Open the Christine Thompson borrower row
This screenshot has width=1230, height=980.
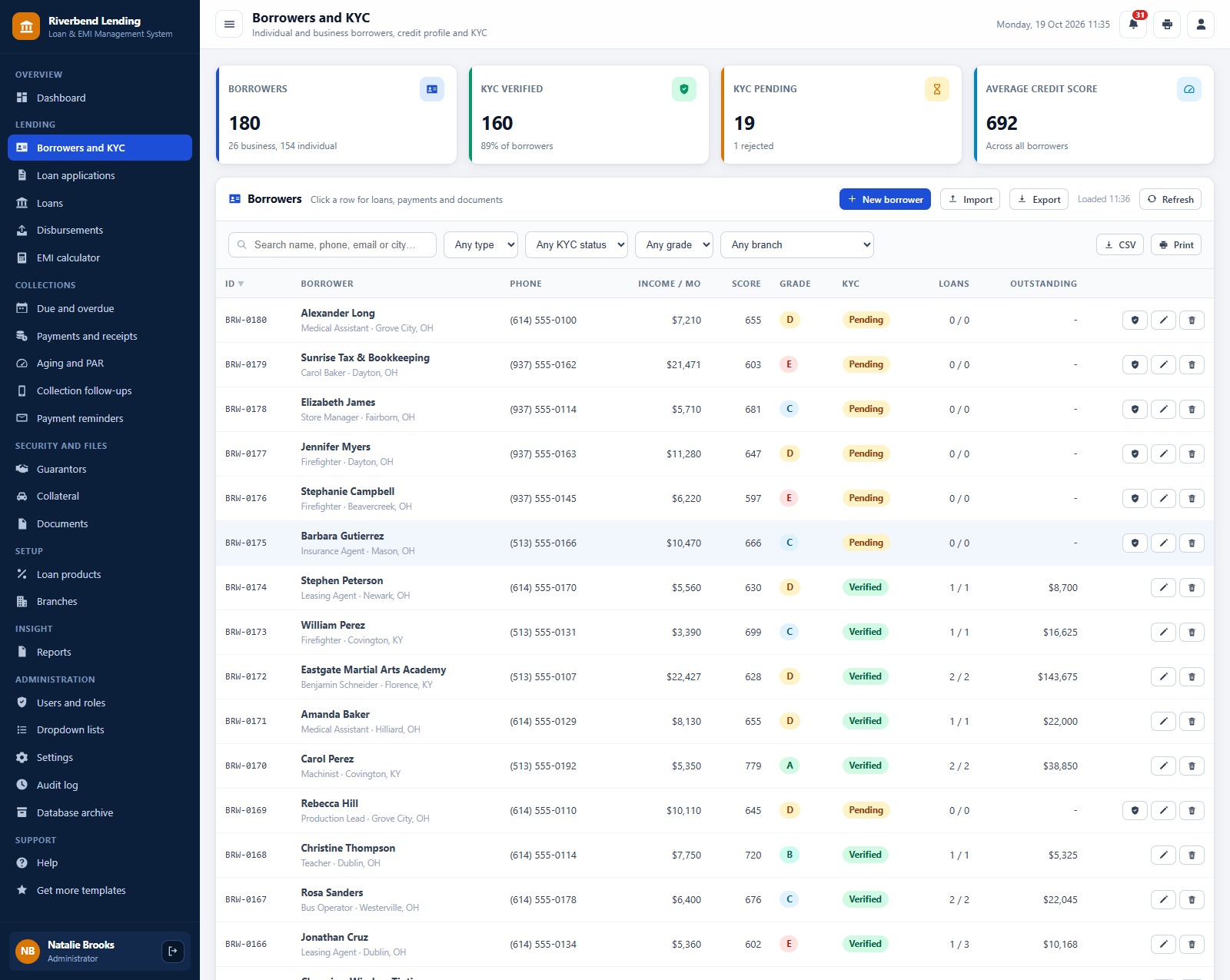click(714, 855)
